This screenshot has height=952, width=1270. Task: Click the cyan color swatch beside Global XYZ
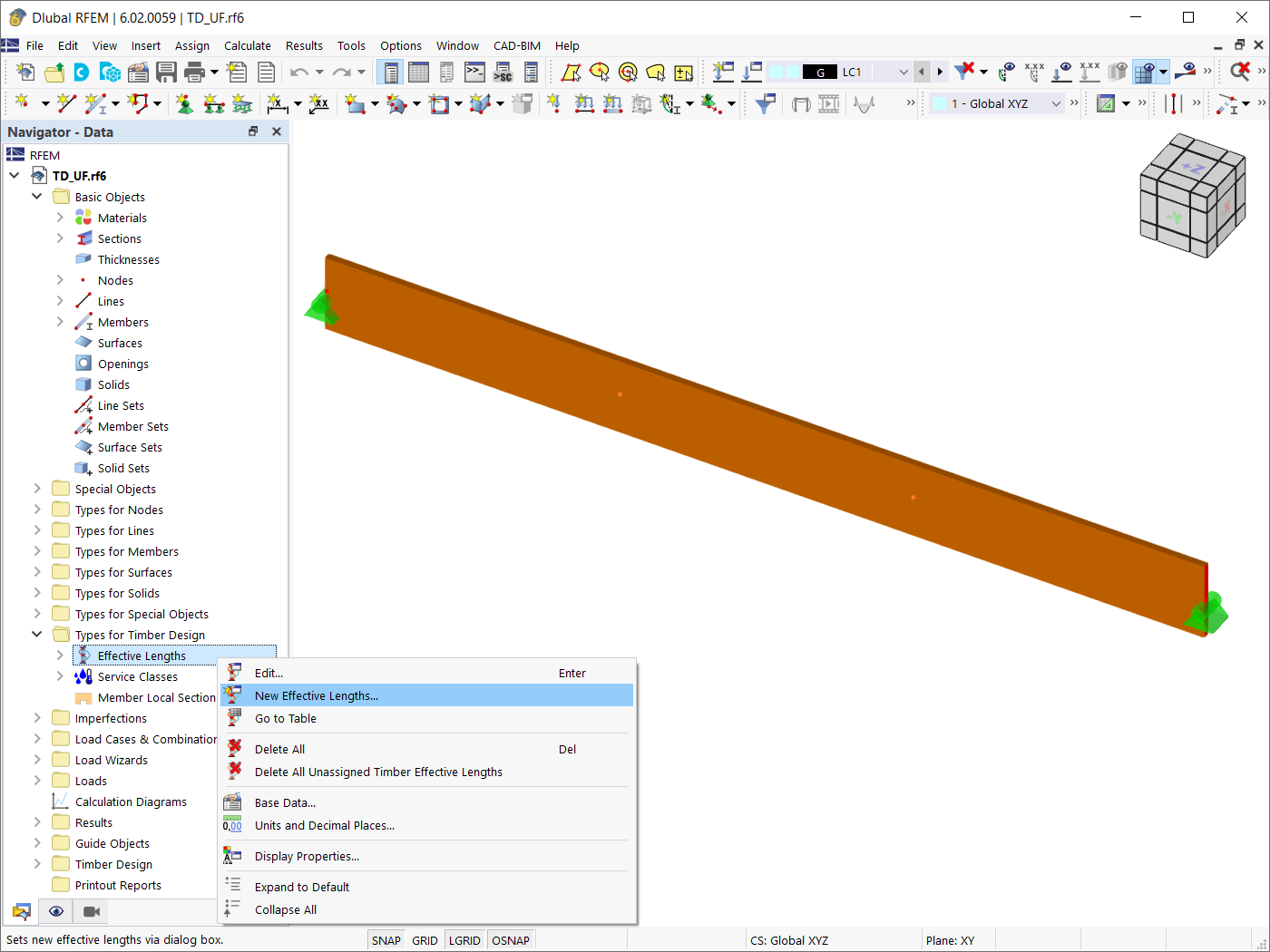click(x=940, y=103)
